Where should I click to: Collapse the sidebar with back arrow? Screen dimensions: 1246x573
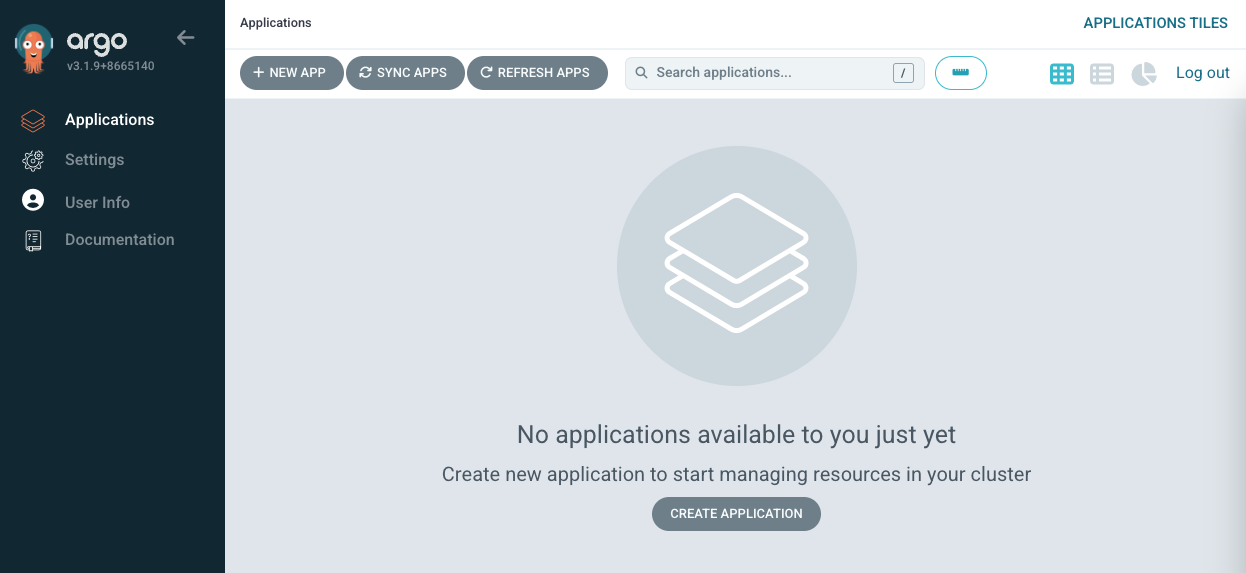(185, 38)
